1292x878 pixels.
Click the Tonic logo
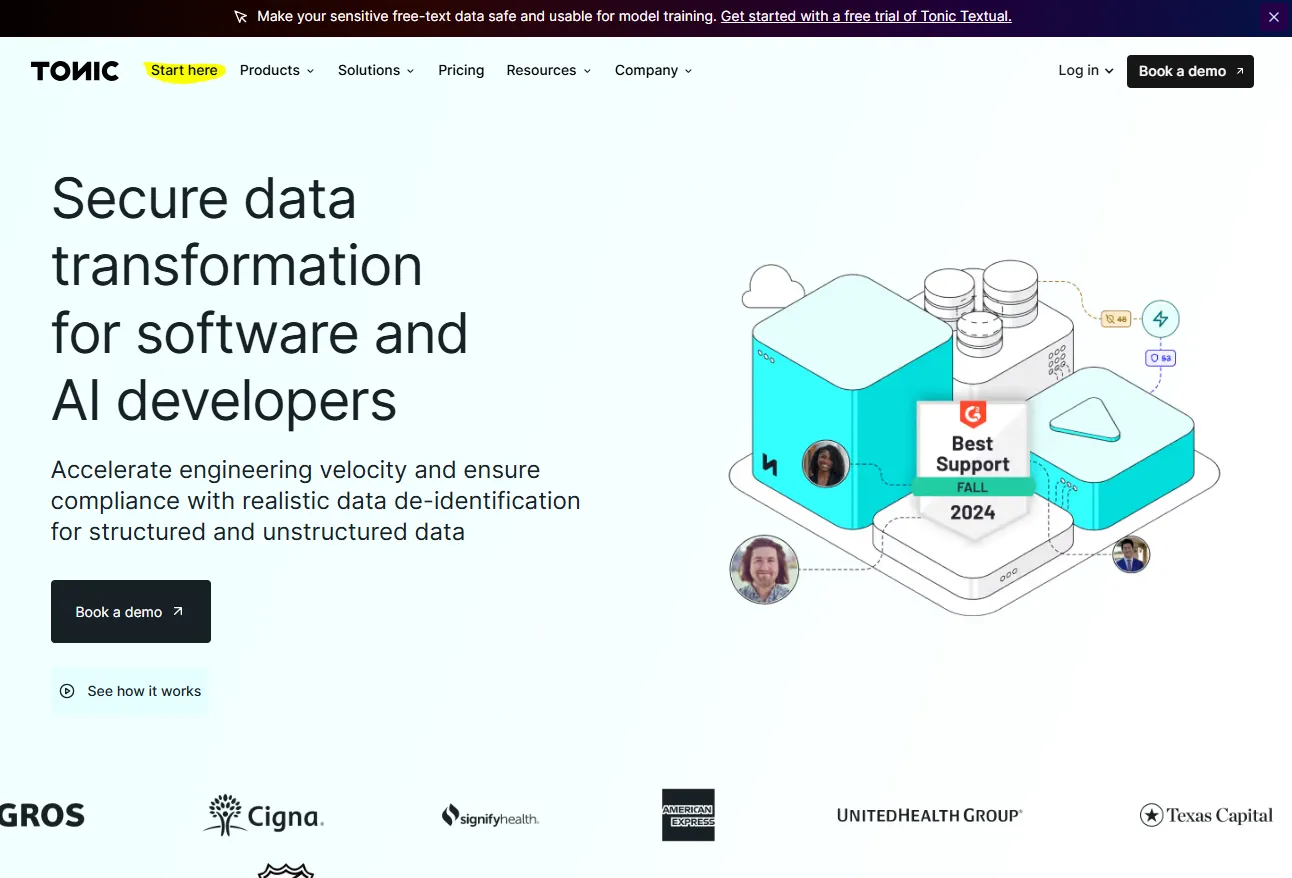click(74, 70)
